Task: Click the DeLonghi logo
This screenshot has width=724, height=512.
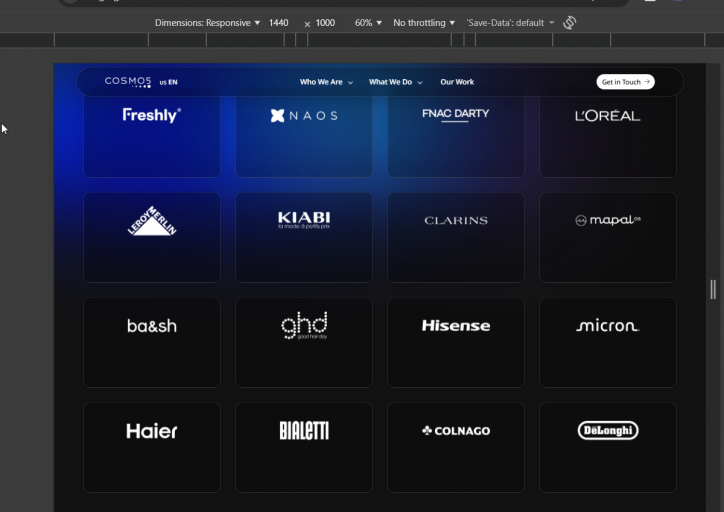Action: coord(608,430)
